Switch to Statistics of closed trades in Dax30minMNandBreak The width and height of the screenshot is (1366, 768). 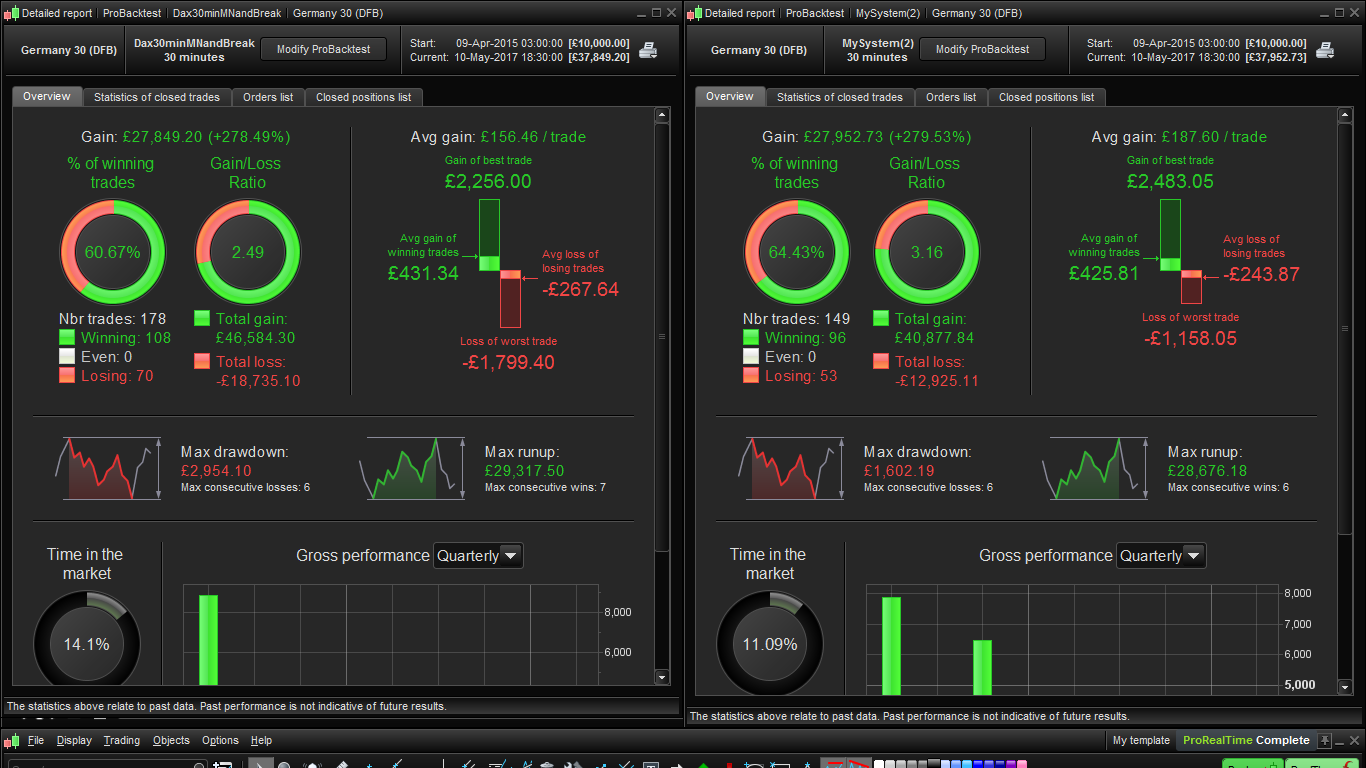[x=157, y=97]
